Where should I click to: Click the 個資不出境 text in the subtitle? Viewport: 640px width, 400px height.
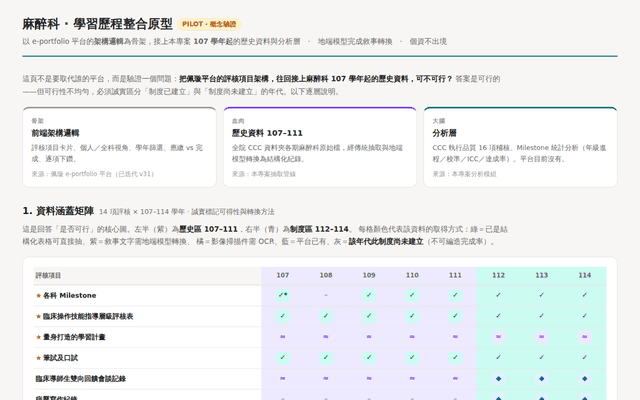point(428,41)
